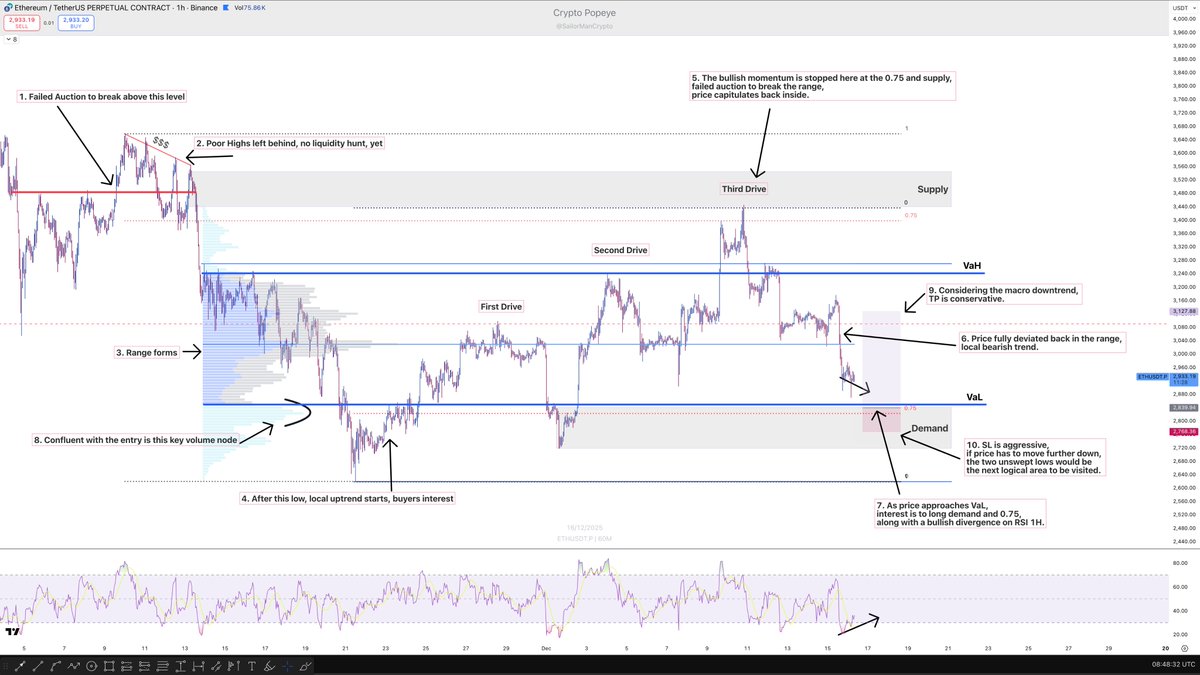Screen dimensions: 1200x675
Task: Select the 'VaH' label on the chart
Action: [972, 265]
